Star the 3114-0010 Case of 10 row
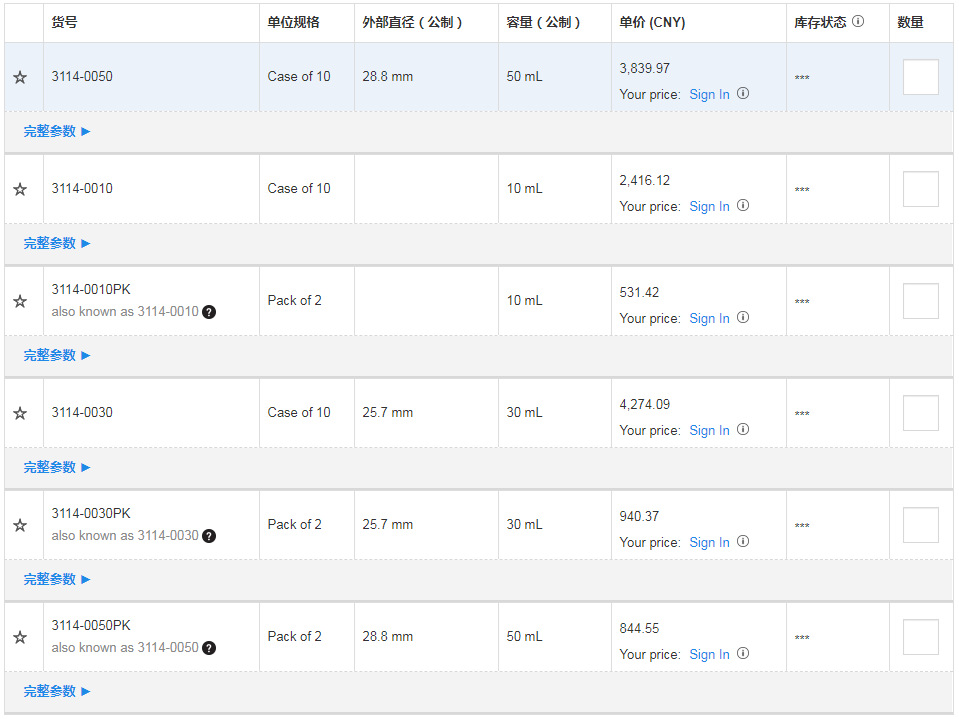Viewport: 959px width, 719px height. tap(20, 189)
